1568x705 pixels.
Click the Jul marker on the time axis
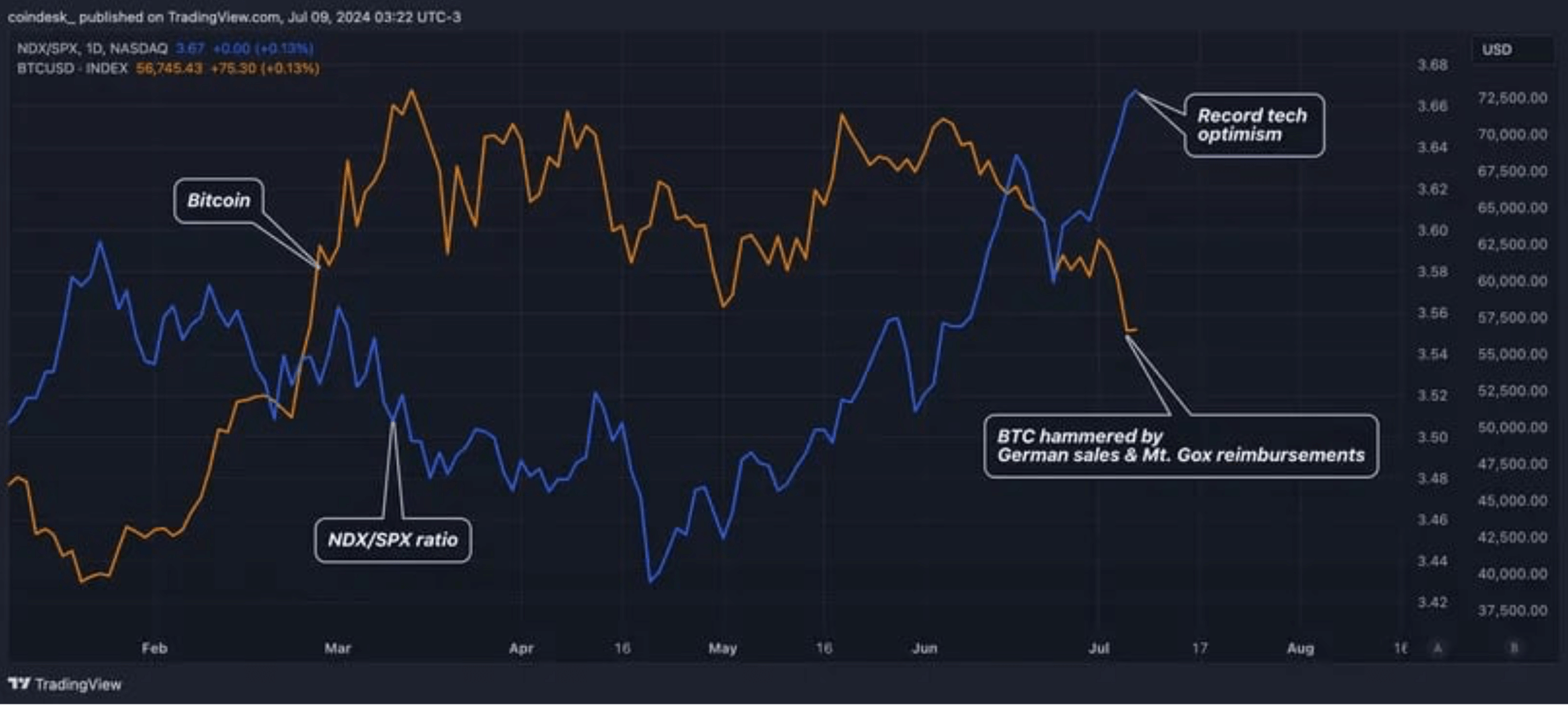click(x=1099, y=649)
